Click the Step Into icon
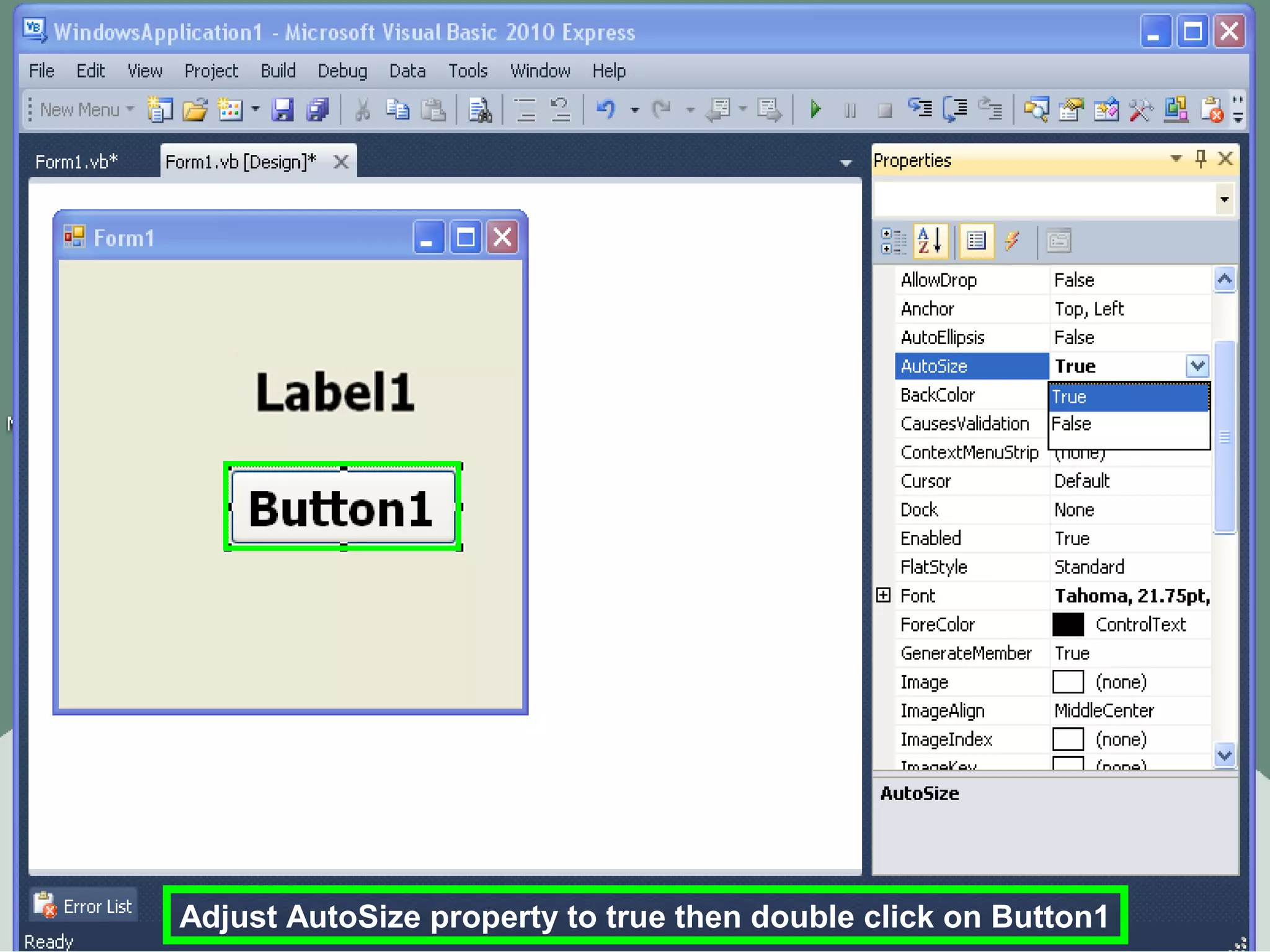This screenshot has height=952, width=1270. point(920,109)
